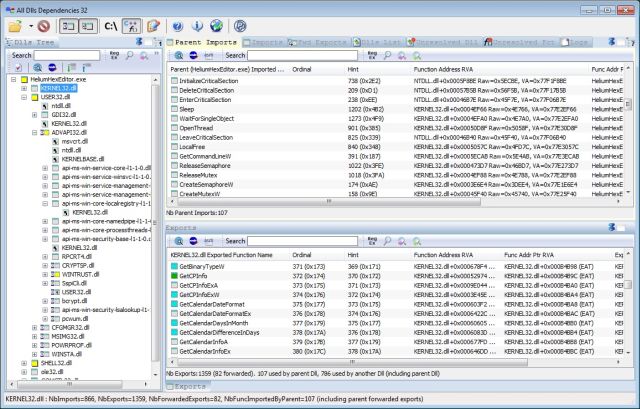
Task: Switch to the Fwd Exports tab
Action: (309, 43)
